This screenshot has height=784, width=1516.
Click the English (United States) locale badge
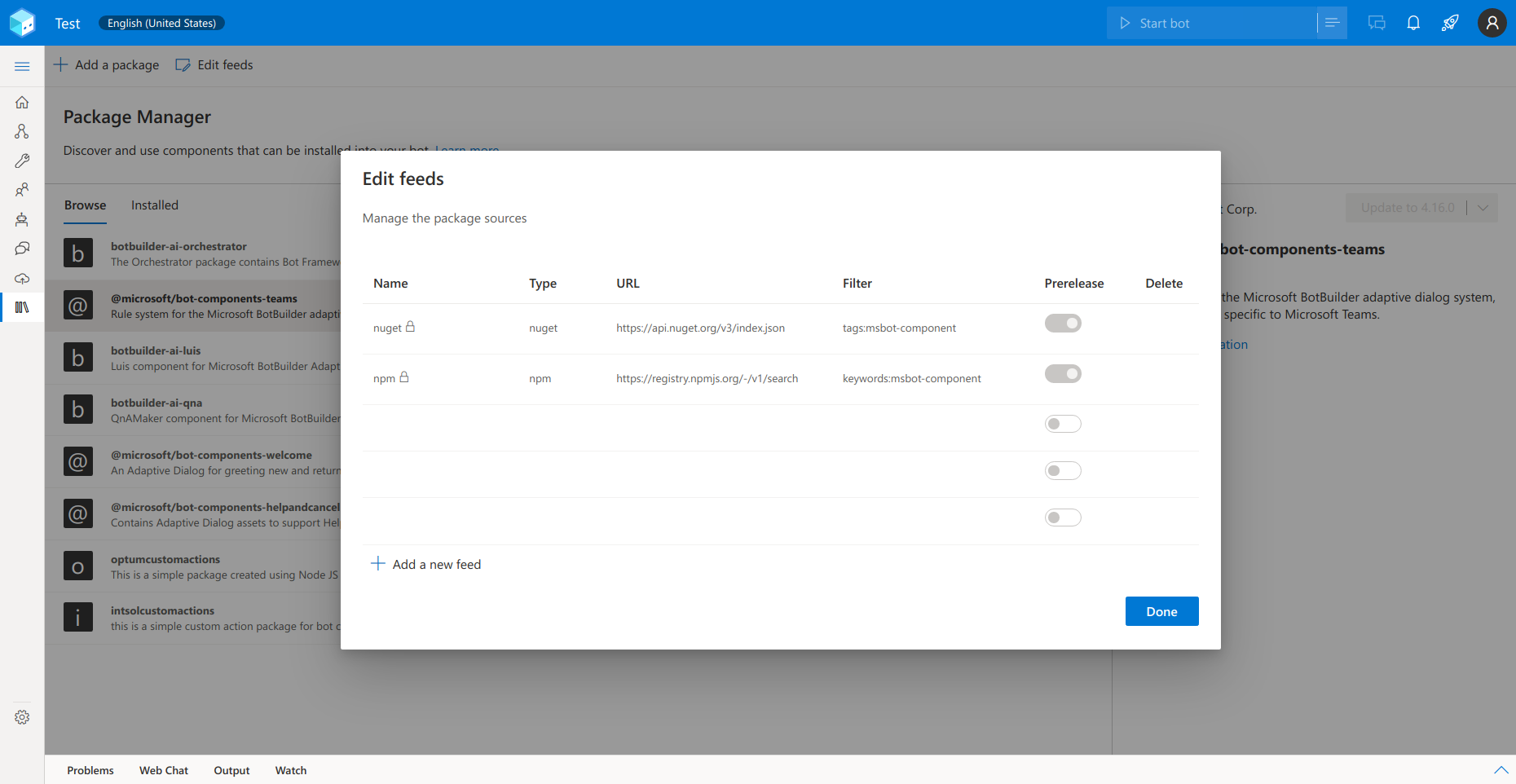[x=161, y=23]
